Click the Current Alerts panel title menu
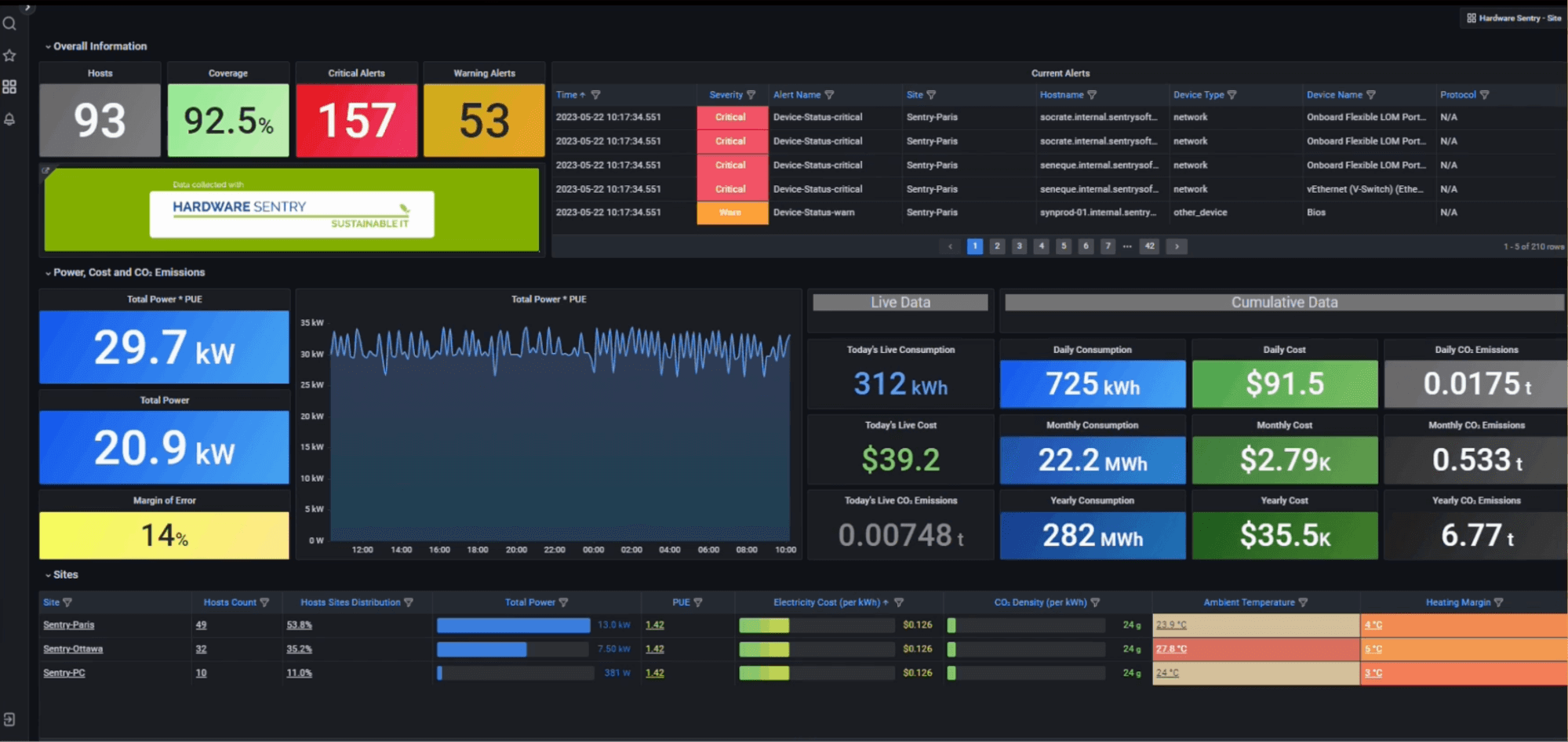 1060,73
